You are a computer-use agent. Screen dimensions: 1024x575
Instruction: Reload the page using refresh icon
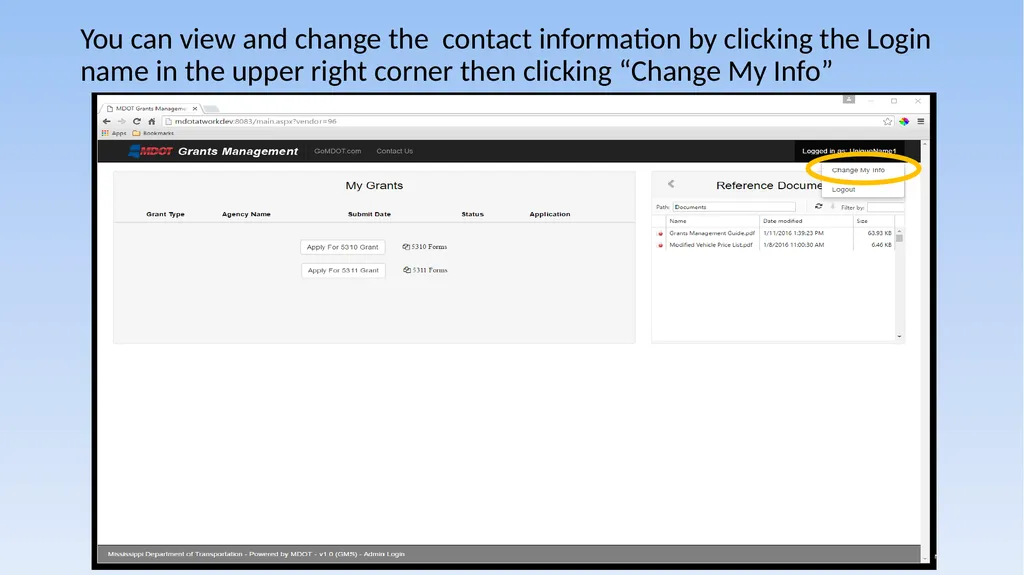(x=136, y=122)
